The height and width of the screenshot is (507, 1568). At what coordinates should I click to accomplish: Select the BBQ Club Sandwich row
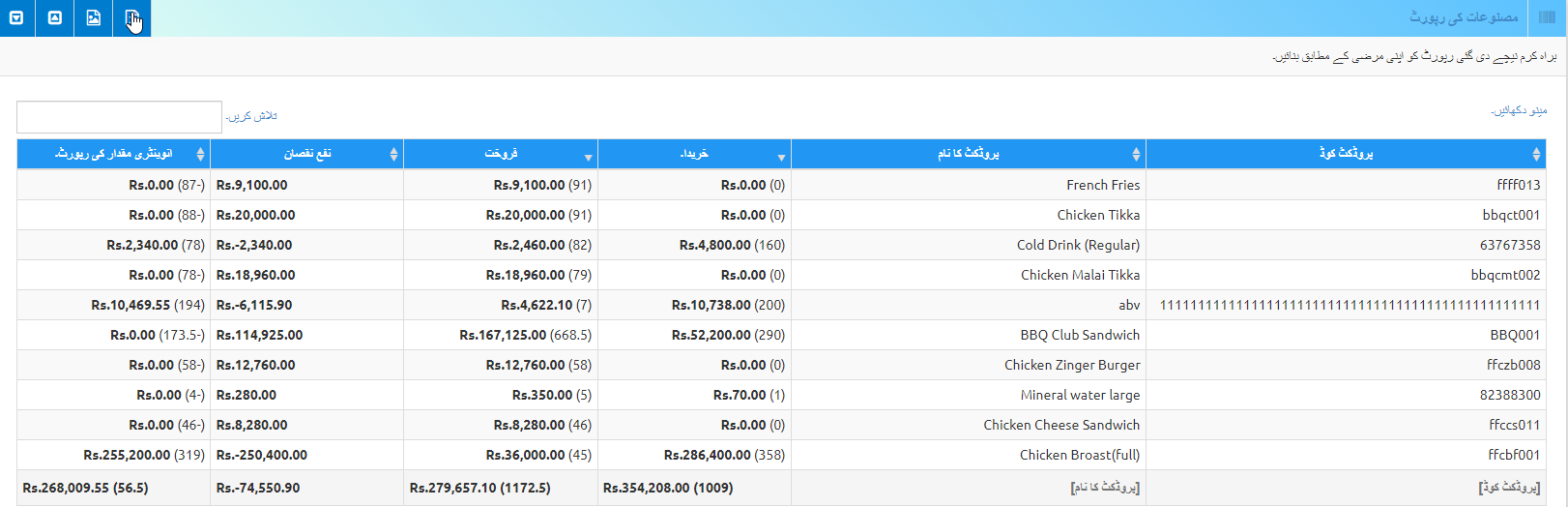click(1079, 335)
